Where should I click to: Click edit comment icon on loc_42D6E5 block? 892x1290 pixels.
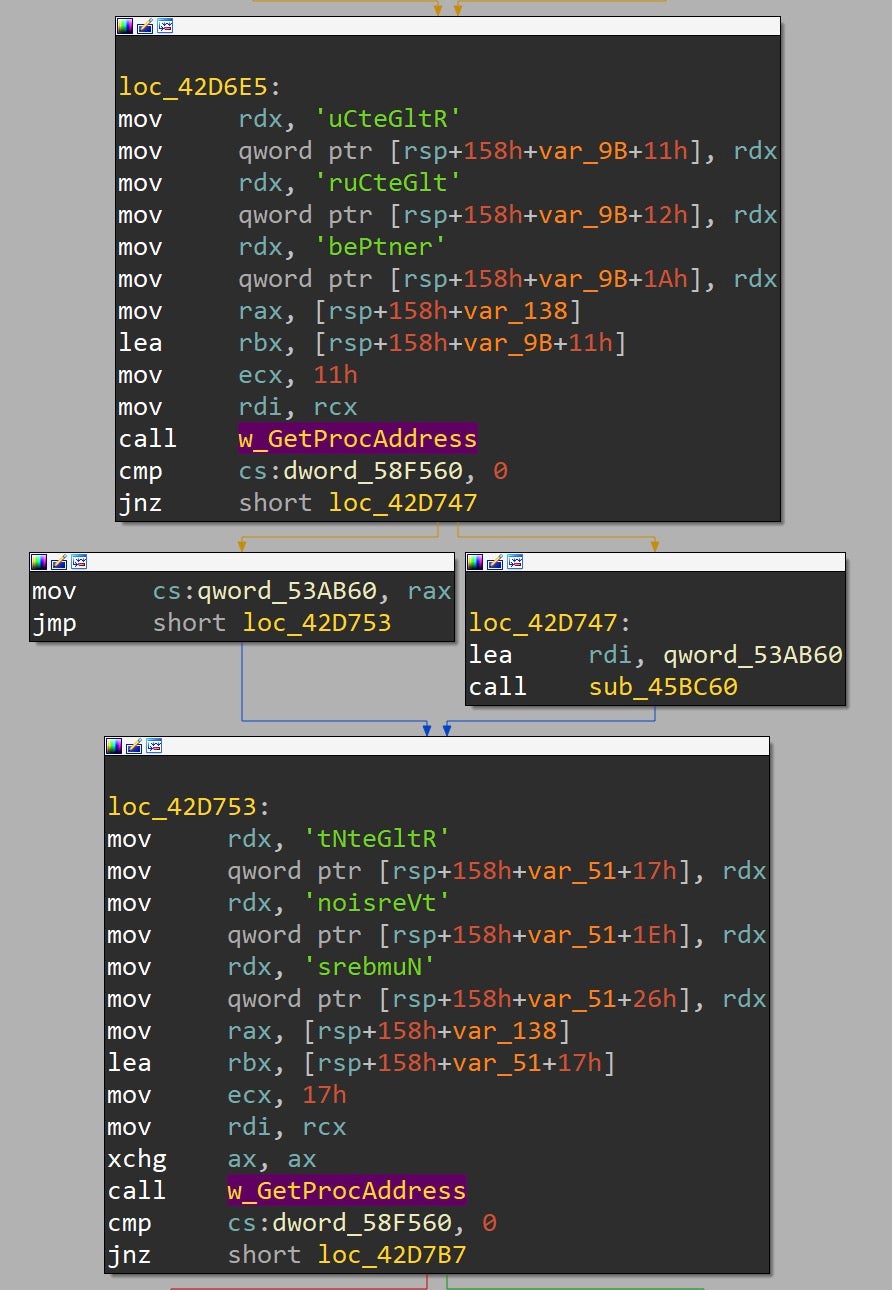click(x=144, y=26)
